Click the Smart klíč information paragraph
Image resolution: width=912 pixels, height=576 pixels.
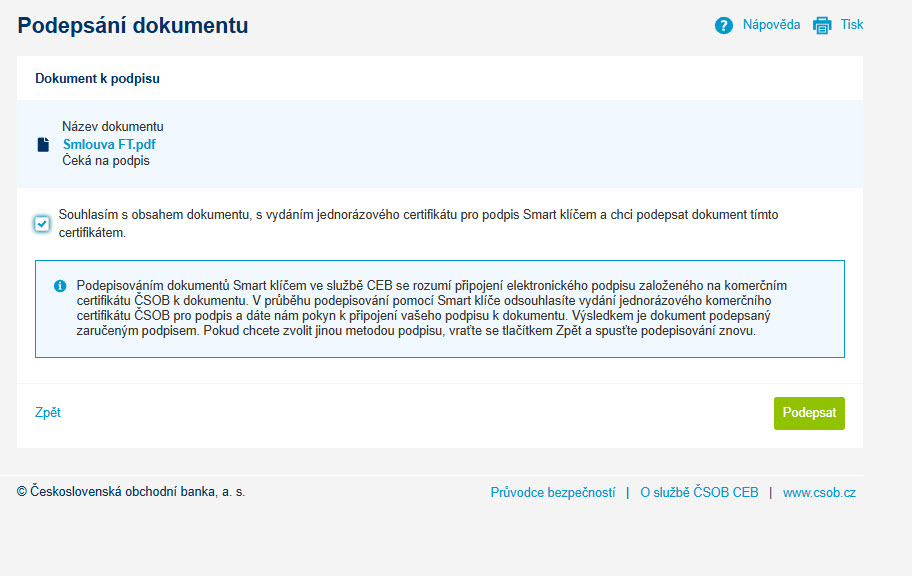pyautogui.click(x=432, y=308)
